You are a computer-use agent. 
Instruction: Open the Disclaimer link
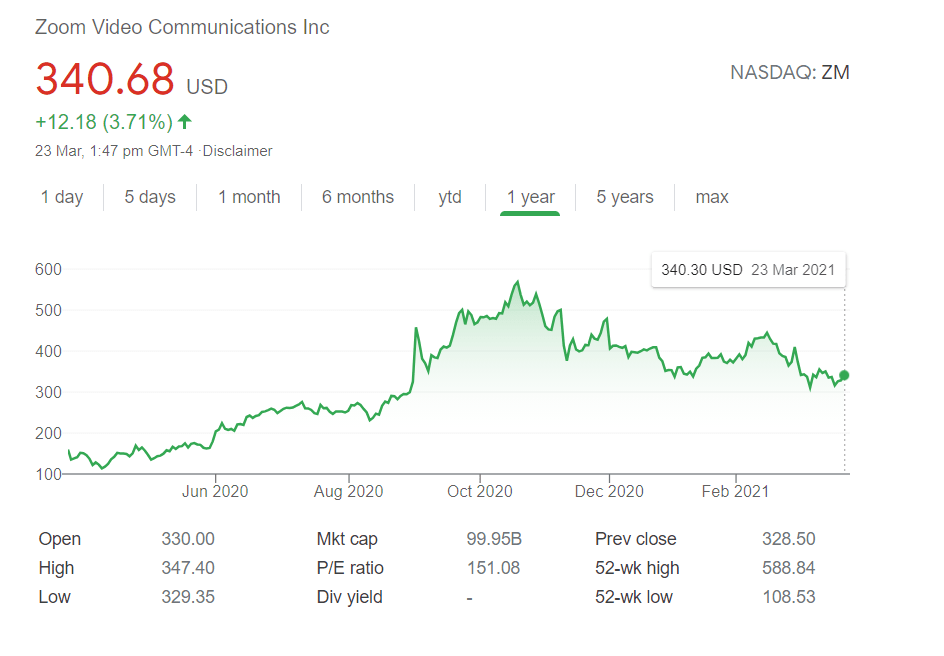238,151
